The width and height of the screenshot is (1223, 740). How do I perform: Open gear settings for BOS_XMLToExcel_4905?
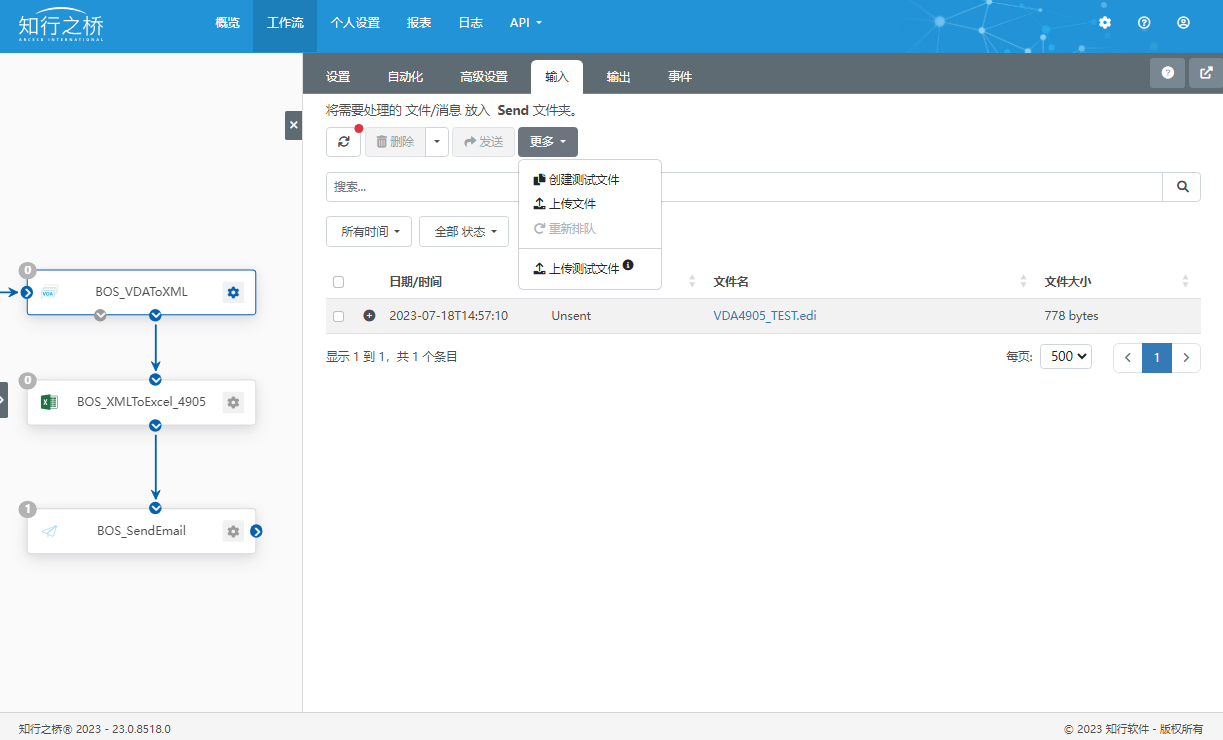coord(233,402)
